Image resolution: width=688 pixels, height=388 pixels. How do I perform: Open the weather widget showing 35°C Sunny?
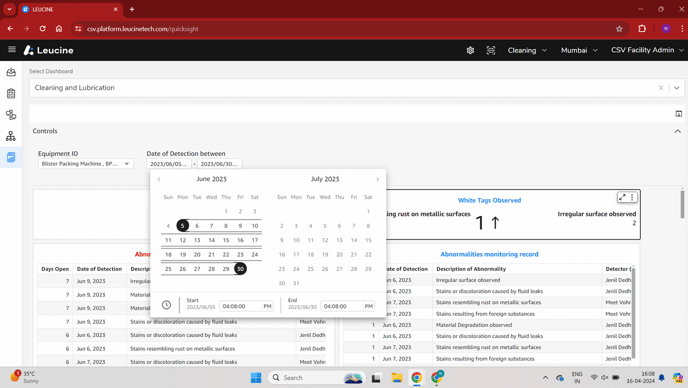click(x=25, y=377)
